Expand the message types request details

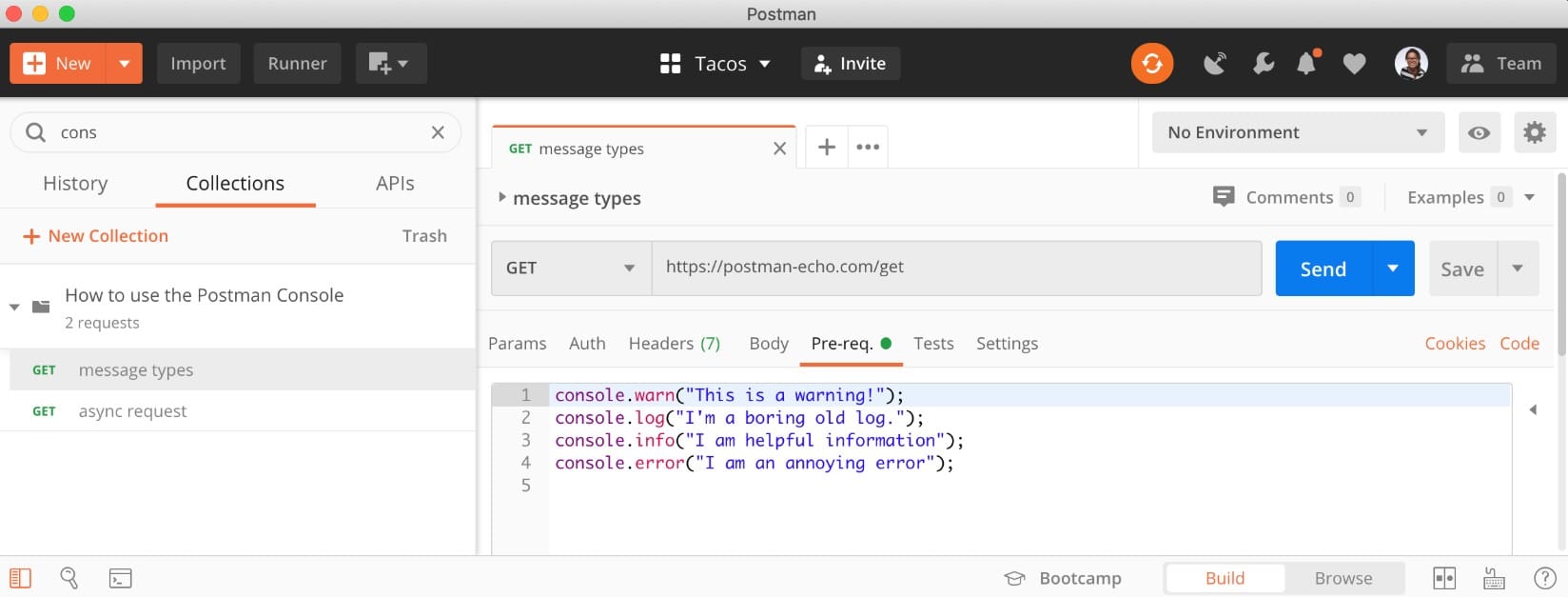point(502,197)
